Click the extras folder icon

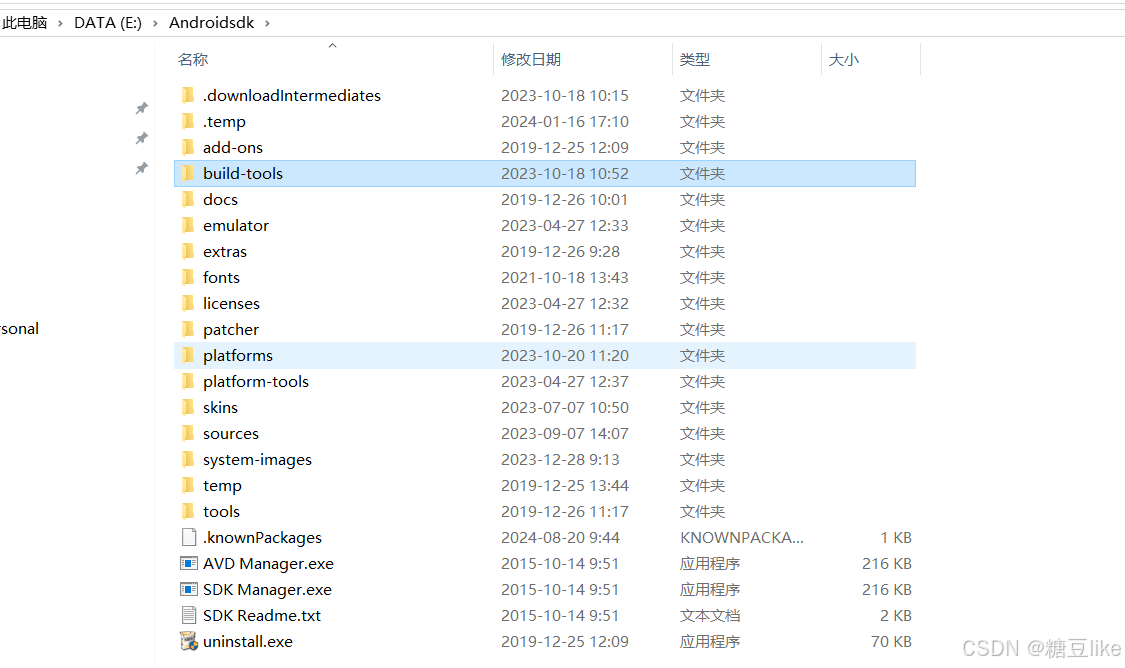tap(188, 251)
